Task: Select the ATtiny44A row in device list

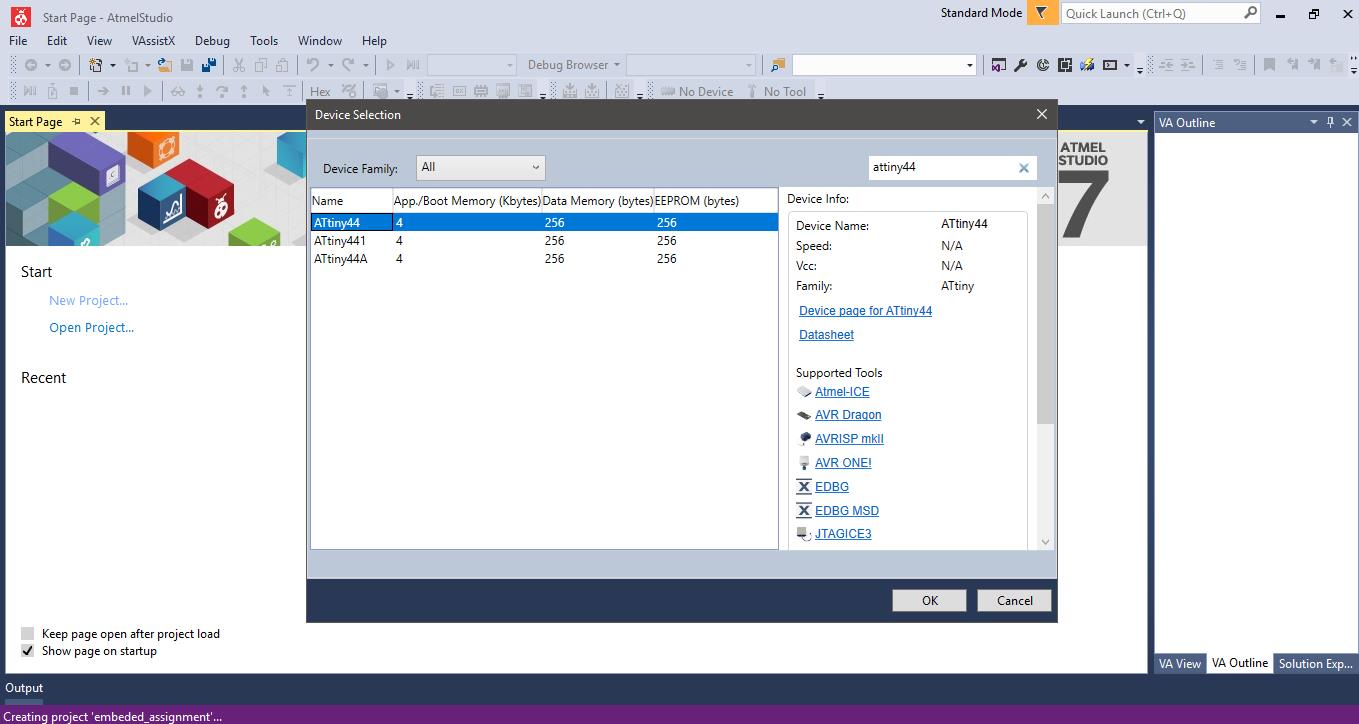Action: pyautogui.click(x=545, y=259)
